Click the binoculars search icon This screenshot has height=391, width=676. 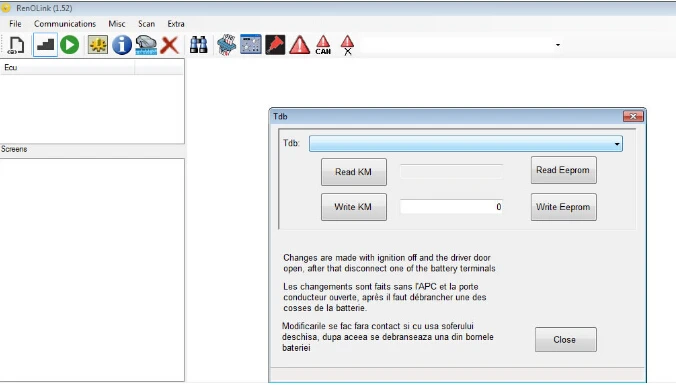[x=199, y=45]
